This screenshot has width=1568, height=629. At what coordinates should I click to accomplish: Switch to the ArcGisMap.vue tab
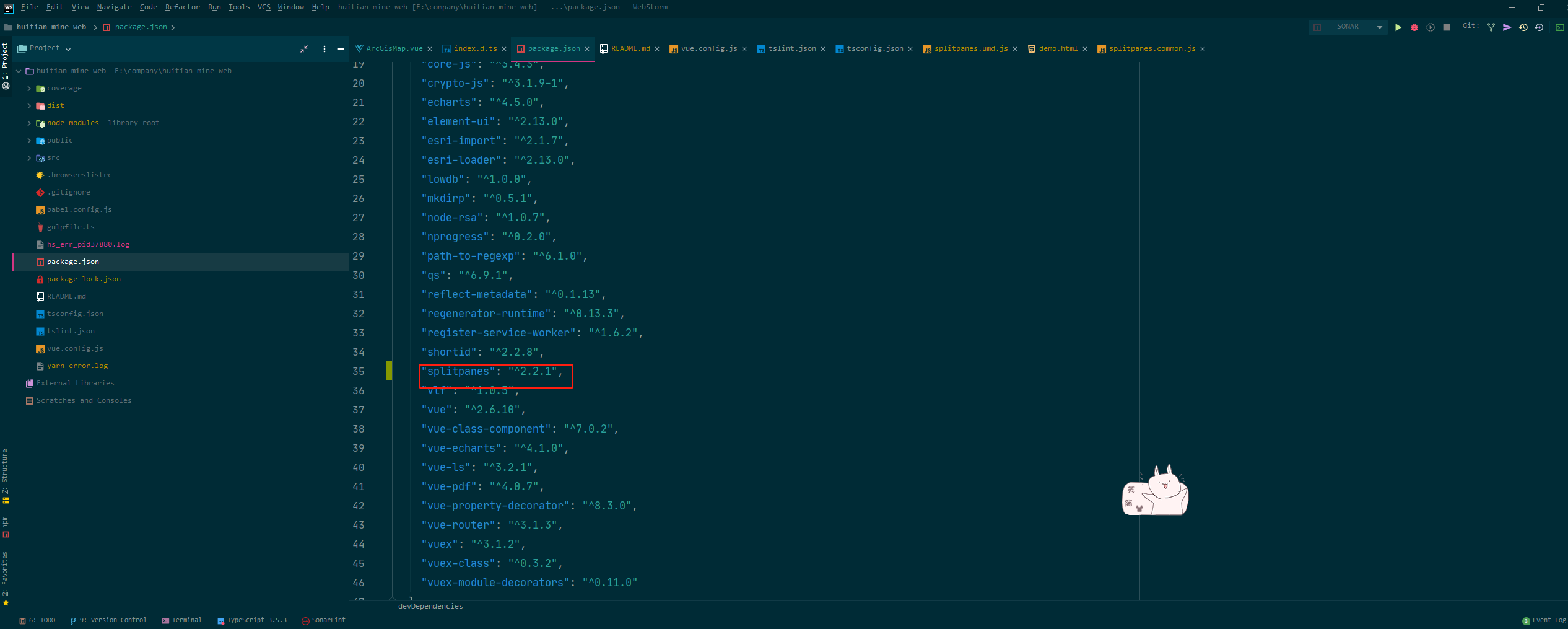(x=394, y=49)
